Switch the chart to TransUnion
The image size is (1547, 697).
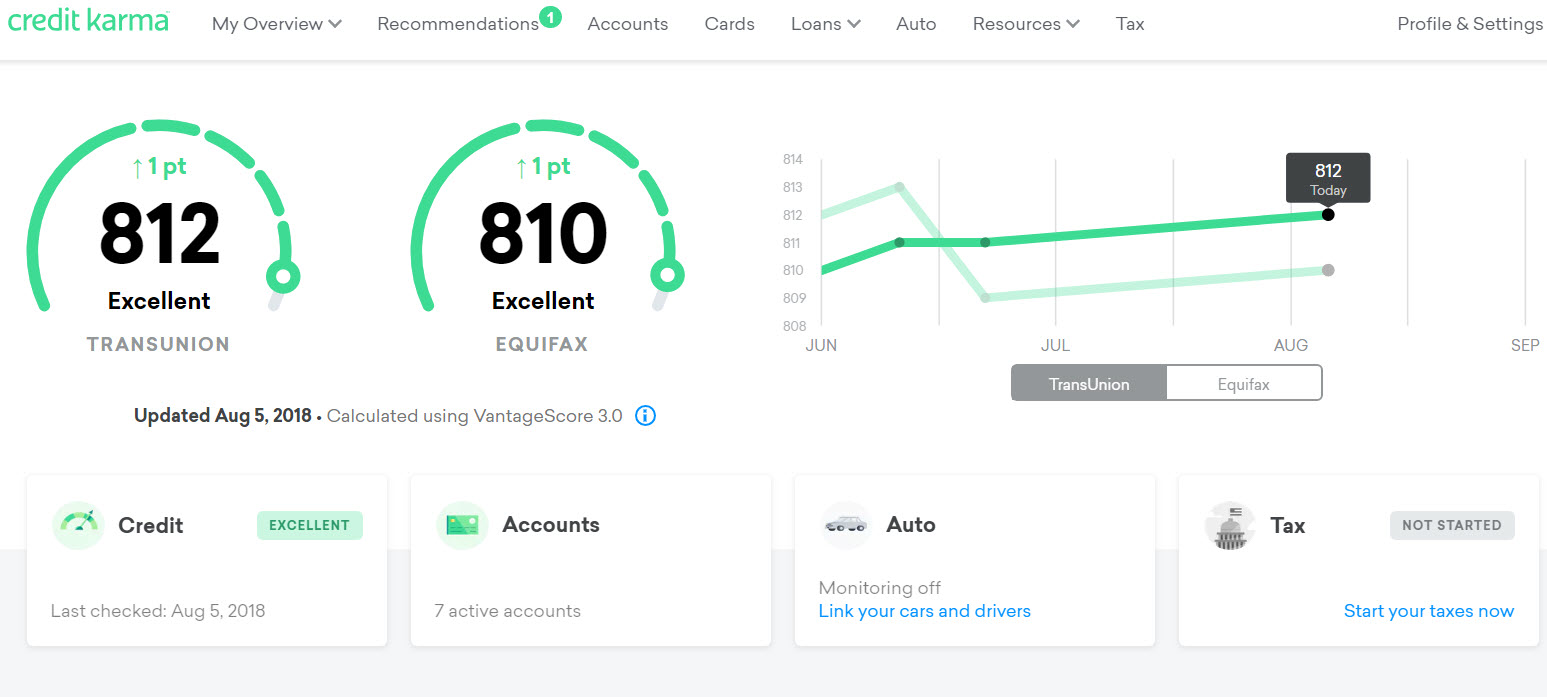click(x=1089, y=383)
